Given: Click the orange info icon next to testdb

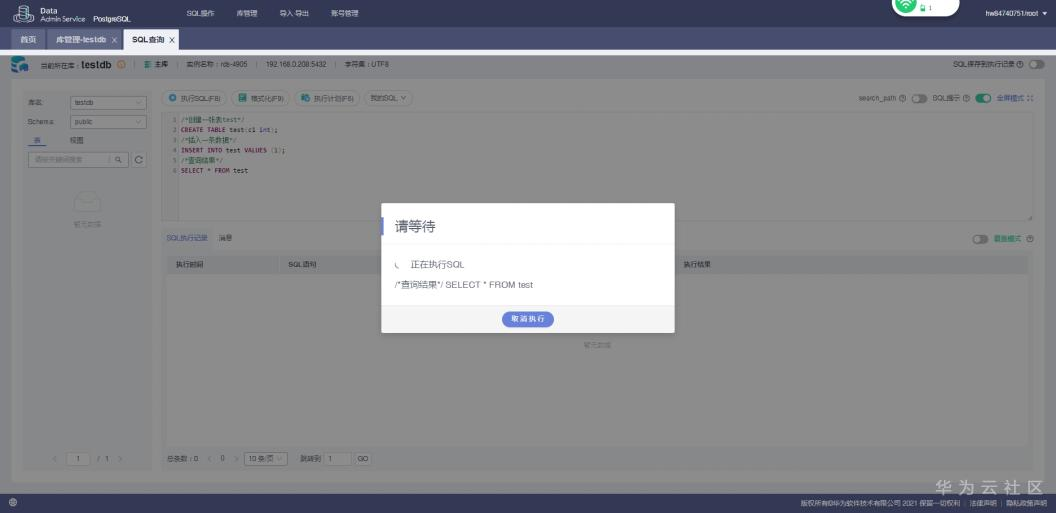Looking at the screenshot, I should (x=121, y=65).
